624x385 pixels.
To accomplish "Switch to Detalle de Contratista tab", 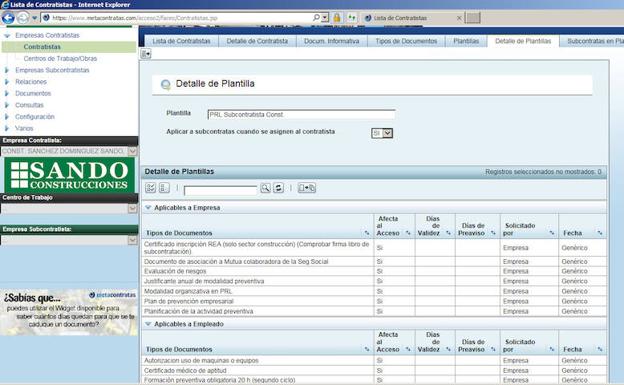I will pos(257,41).
